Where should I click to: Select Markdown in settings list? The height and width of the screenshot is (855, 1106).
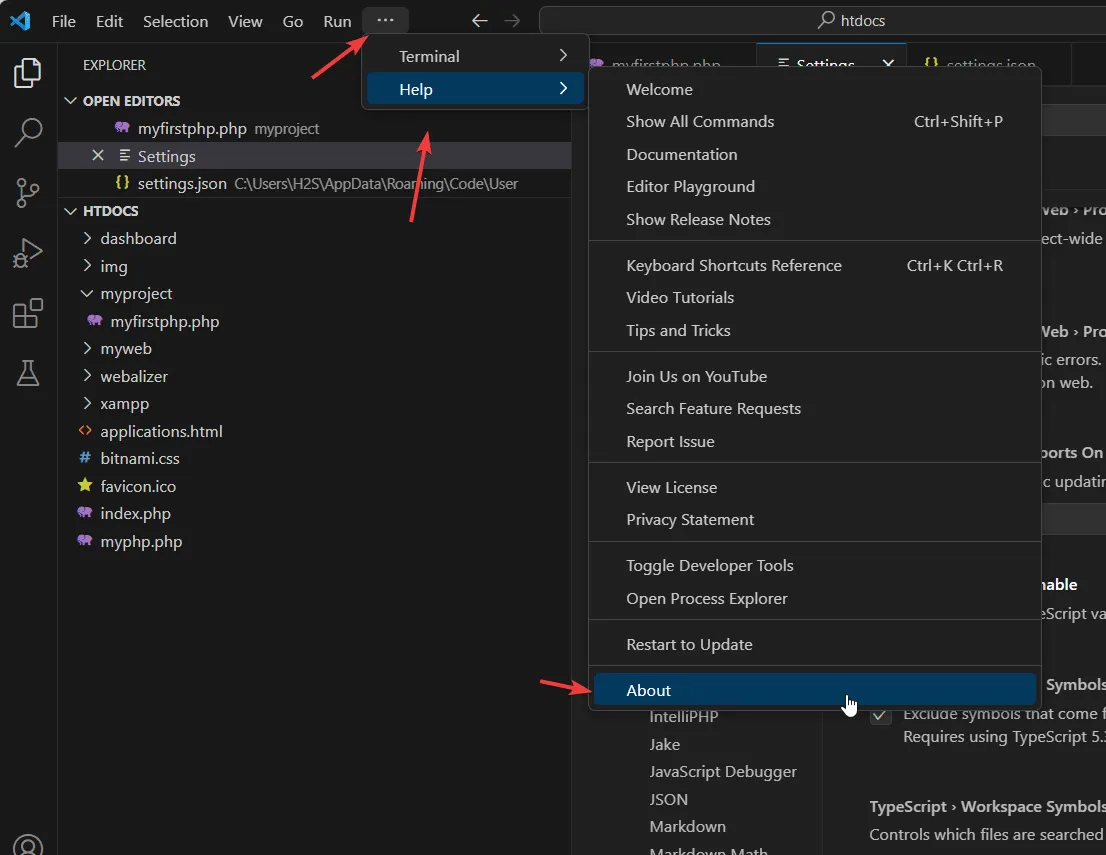coord(687,826)
